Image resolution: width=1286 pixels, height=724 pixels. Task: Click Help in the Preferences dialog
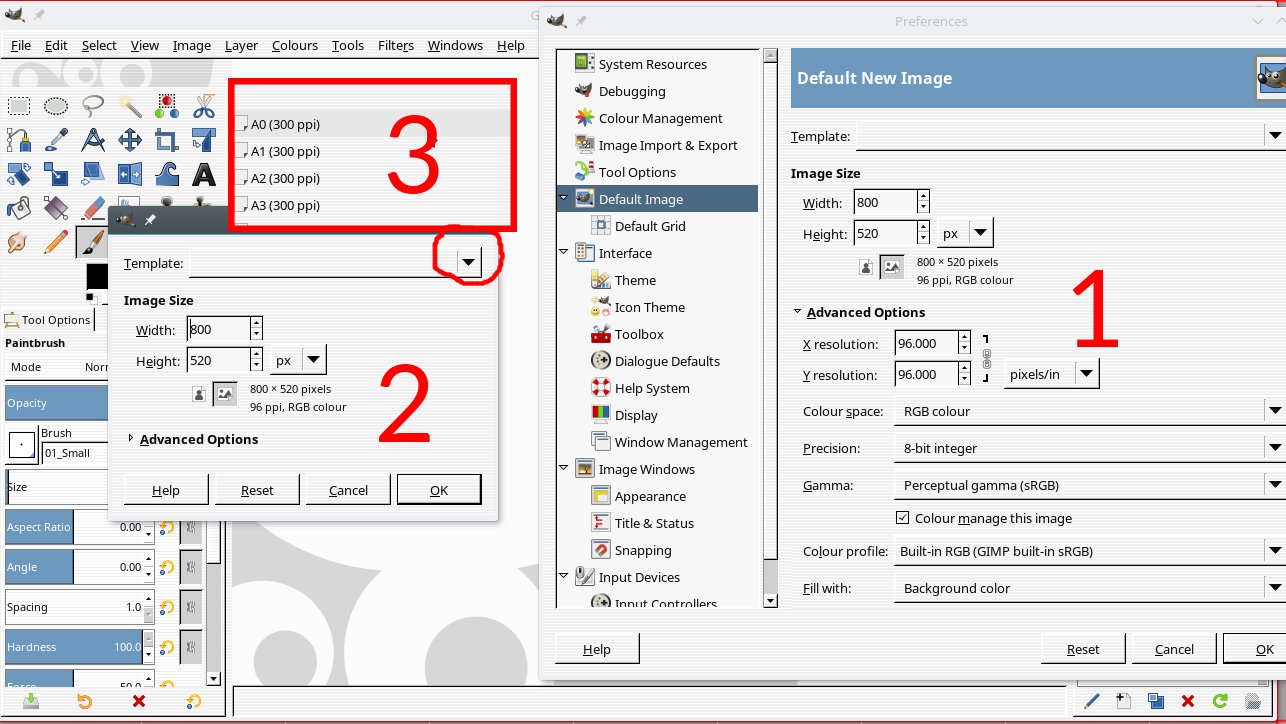(597, 649)
